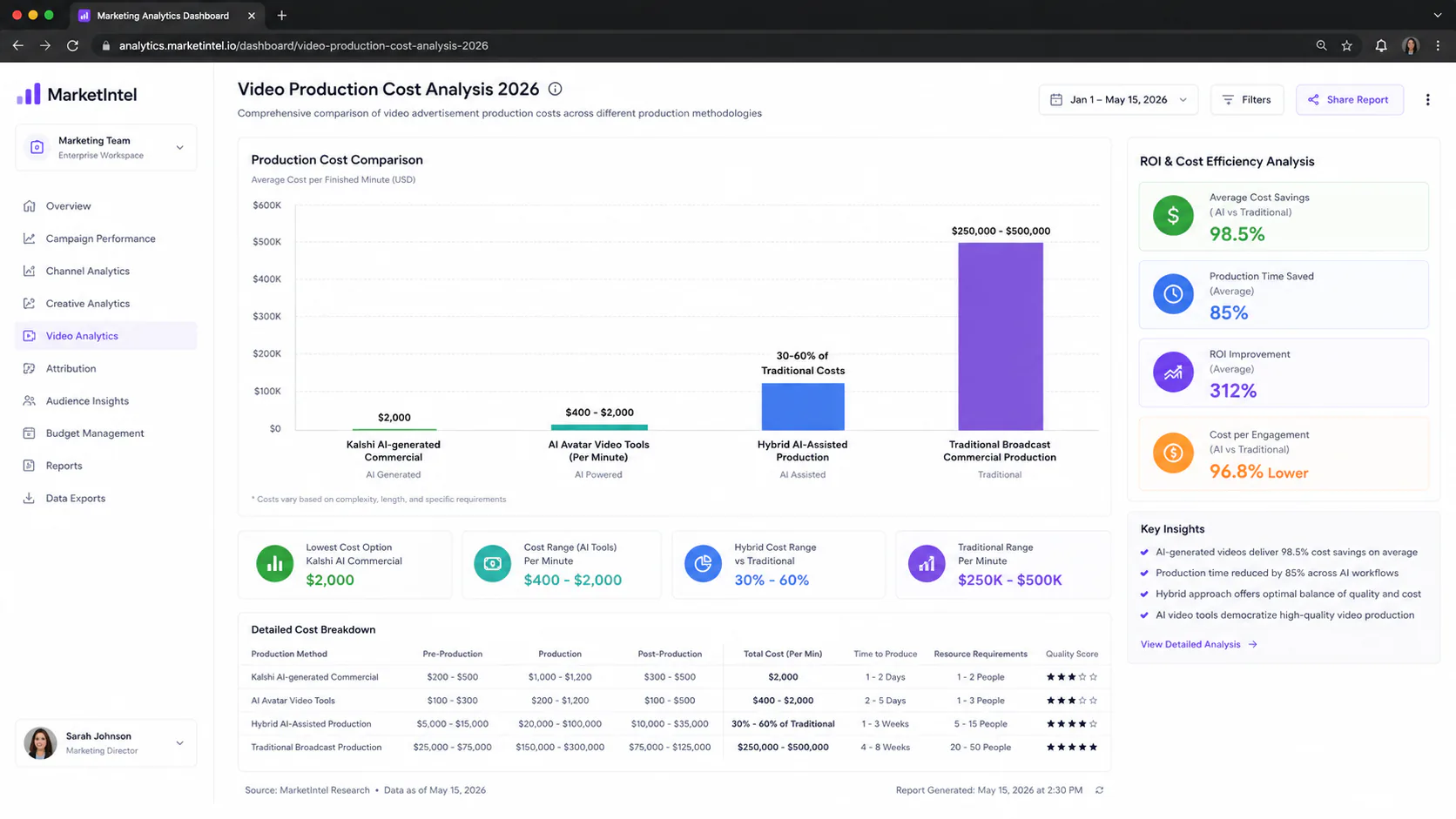Click the purple Traditional Broadcast bar in the chart

pos(1001,336)
